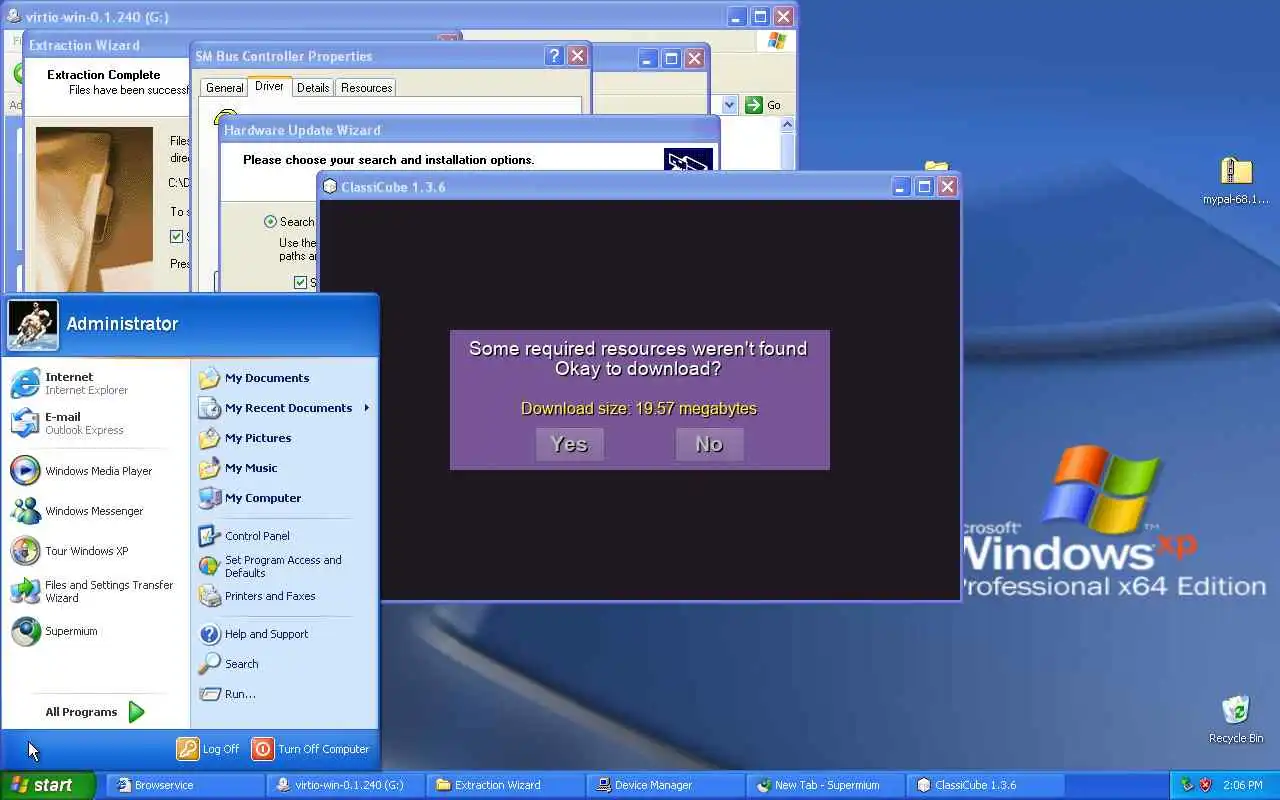Select the Search radio option in Hardware Wizard
1280x800 pixels.
coord(270,222)
